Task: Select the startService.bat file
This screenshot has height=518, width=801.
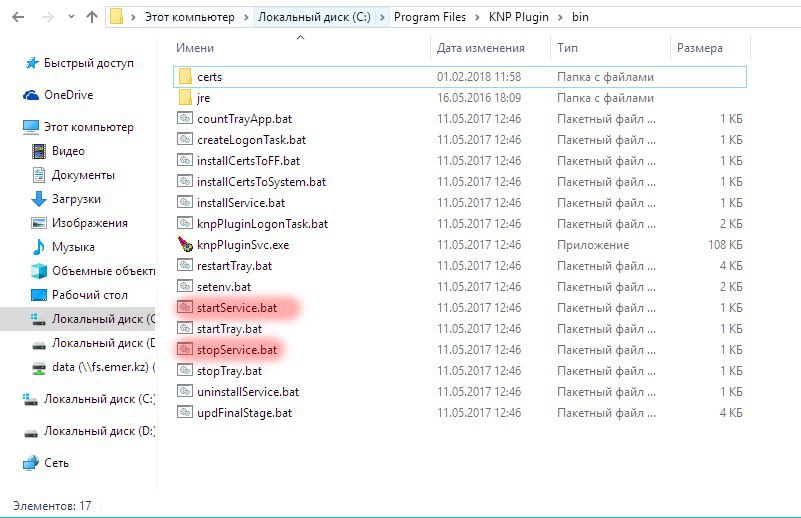Action: (237, 308)
